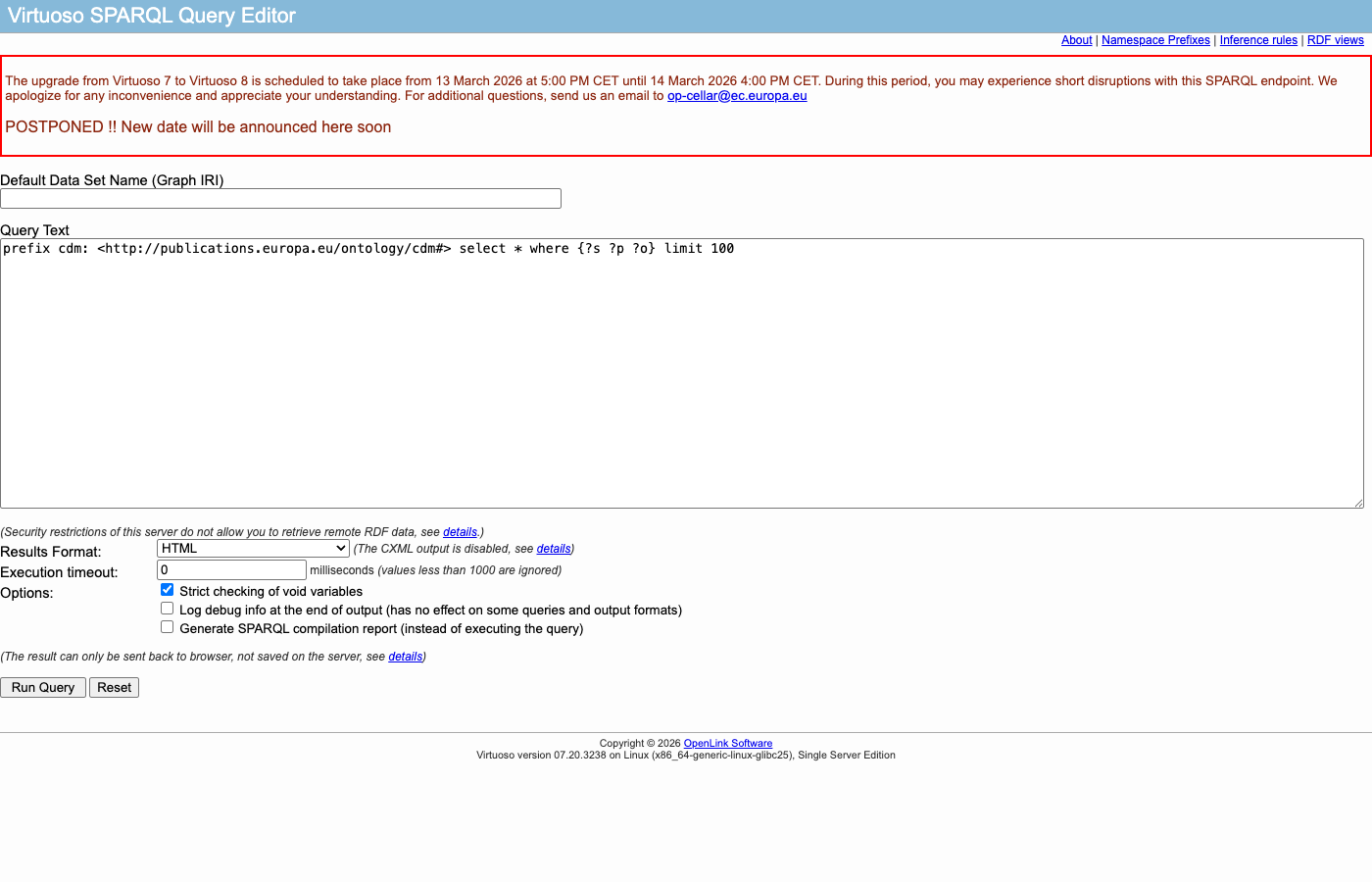Click the Reset button
Screen dimensions: 1372x882
pyautogui.click(x=114, y=688)
